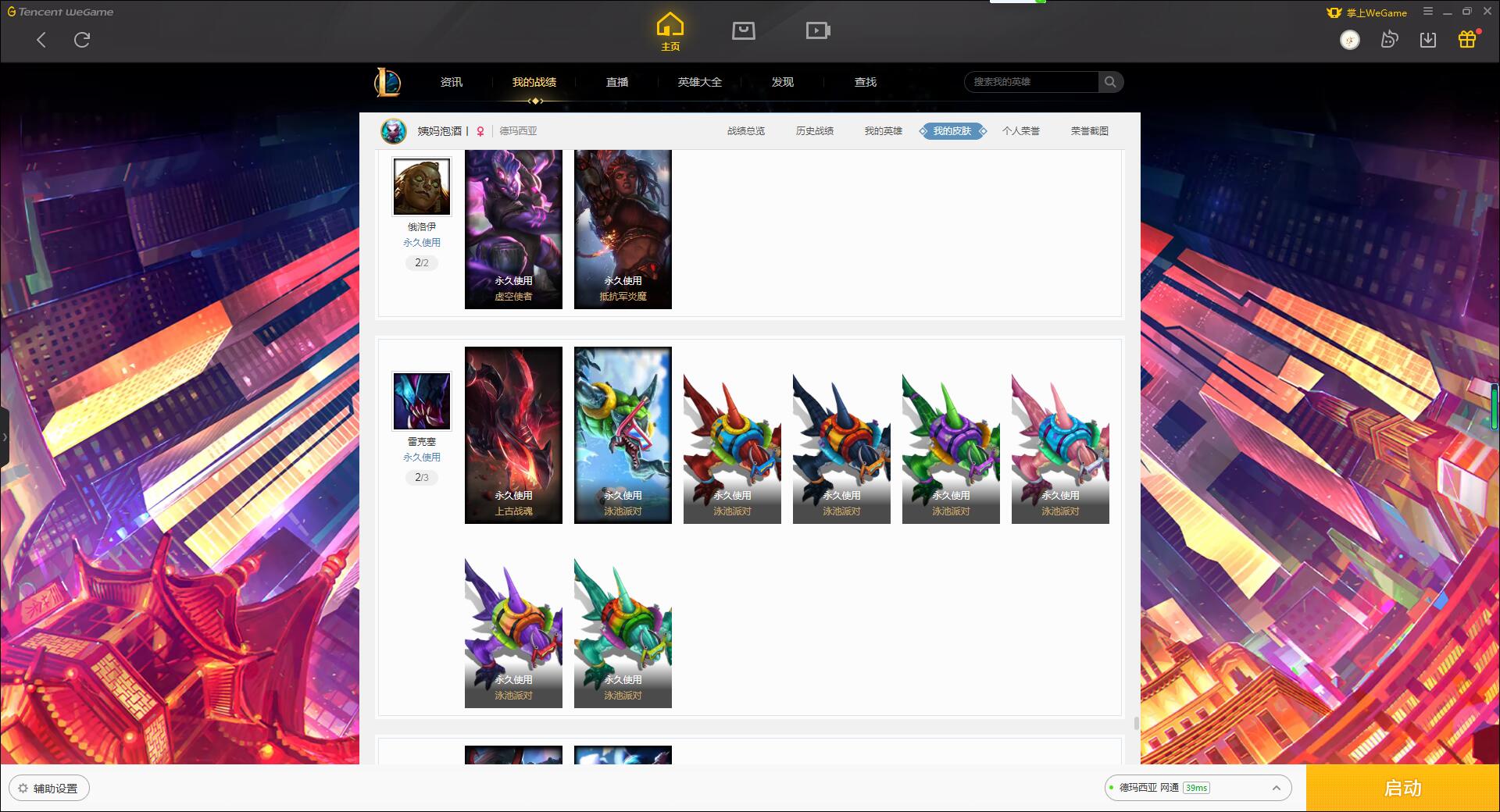Open the download manager icon

[x=1428, y=40]
